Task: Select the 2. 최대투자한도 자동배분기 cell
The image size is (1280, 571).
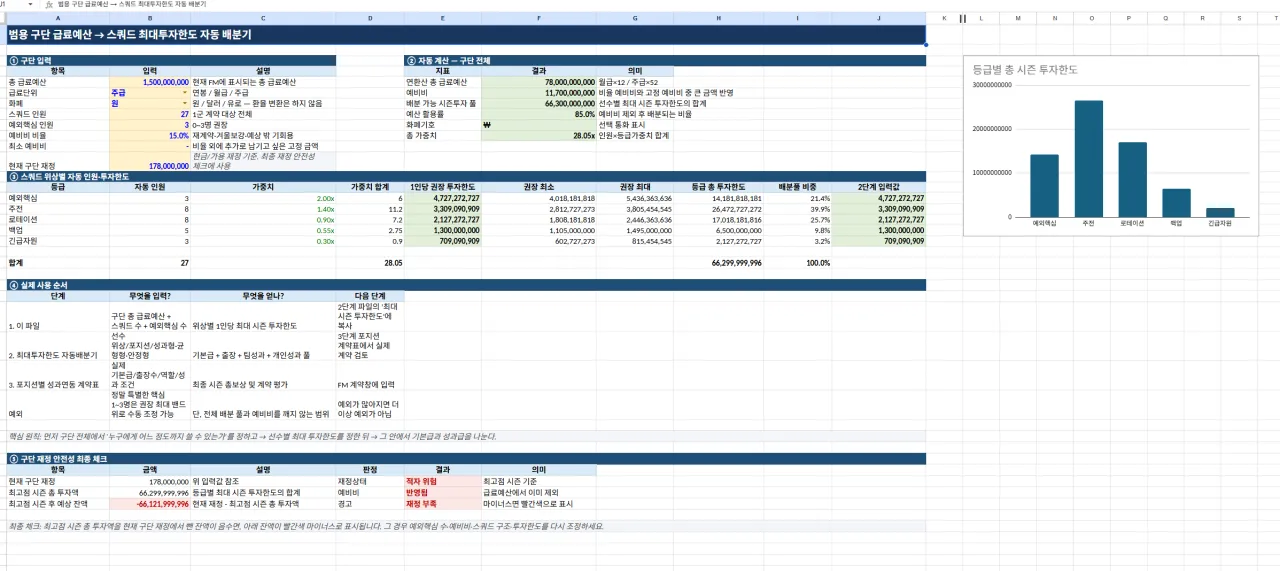Action: pos(57,347)
